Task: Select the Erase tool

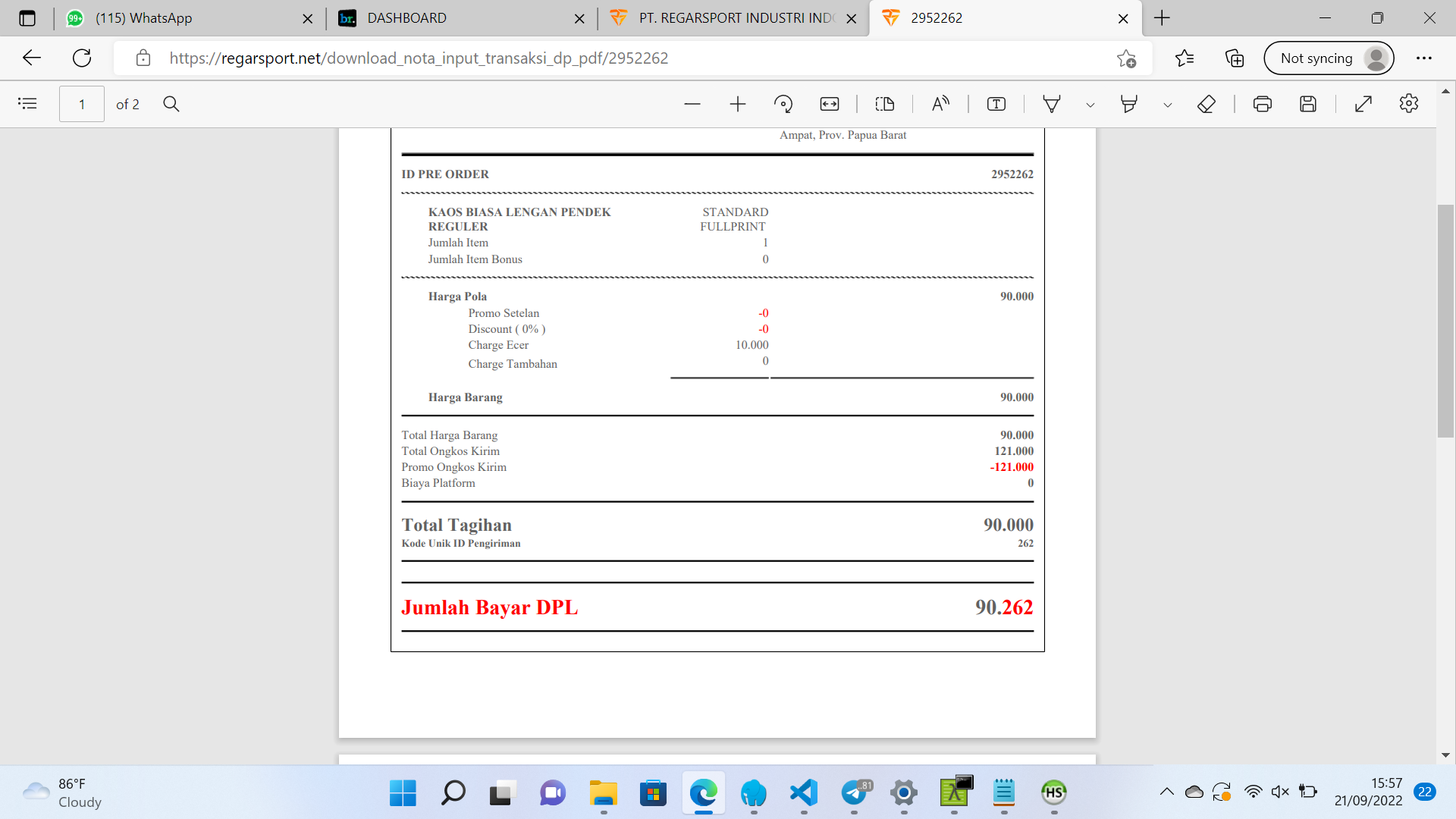Action: [x=1207, y=104]
